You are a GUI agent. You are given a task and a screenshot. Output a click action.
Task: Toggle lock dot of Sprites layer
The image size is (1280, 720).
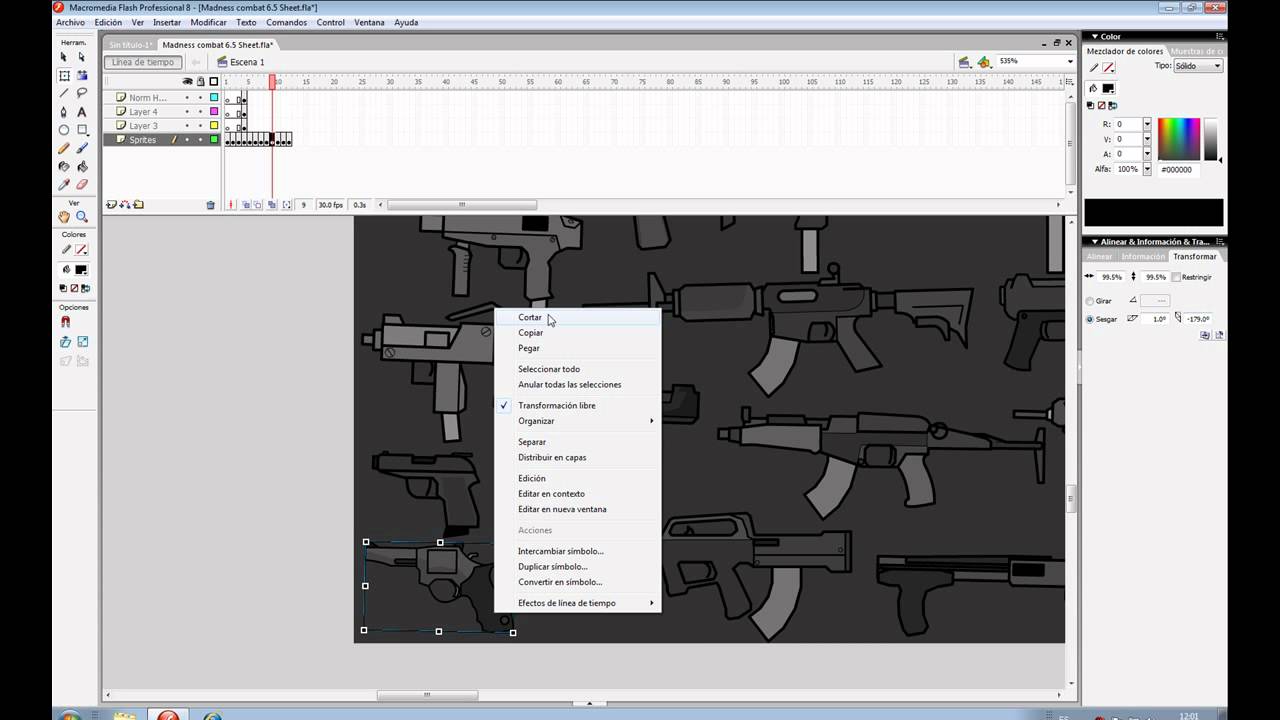pos(200,140)
